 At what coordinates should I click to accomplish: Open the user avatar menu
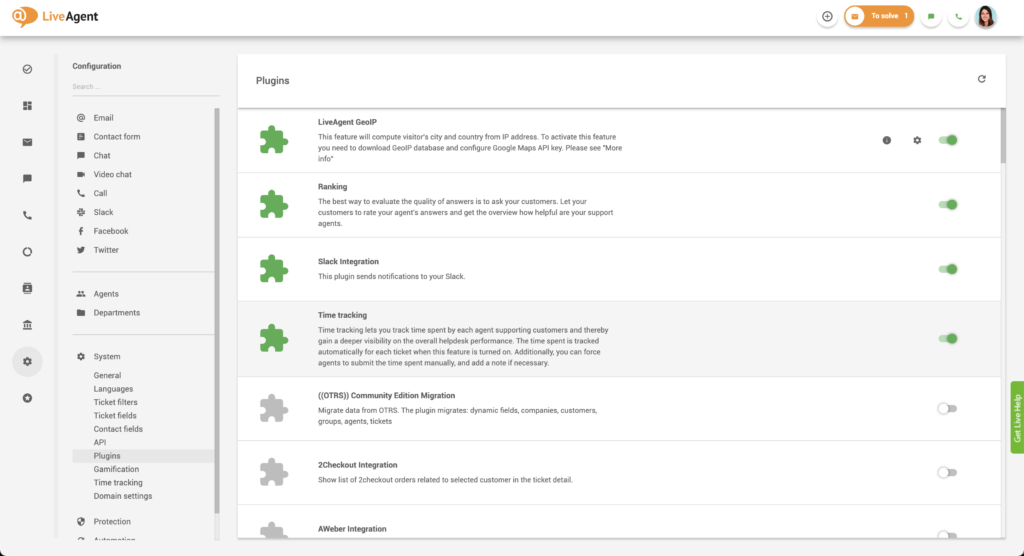986,16
